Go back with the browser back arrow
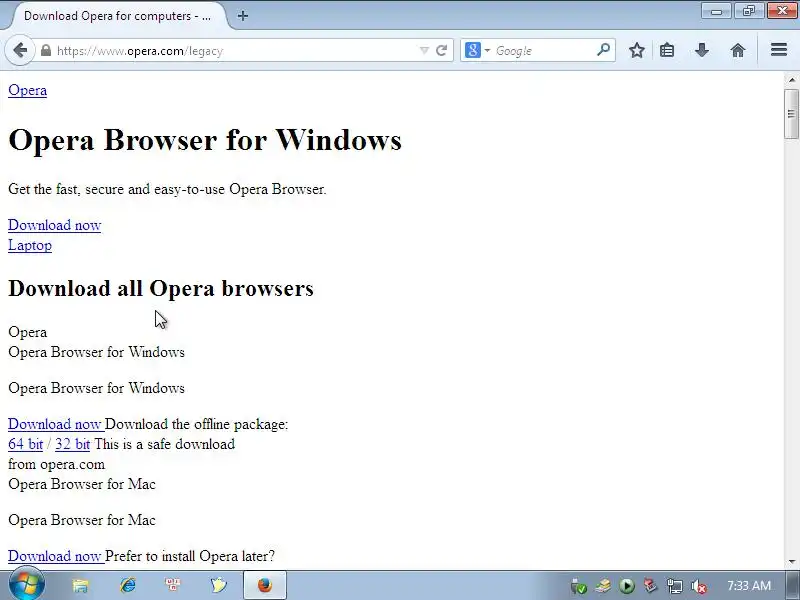This screenshot has height=600, width=800. click(x=20, y=51)
